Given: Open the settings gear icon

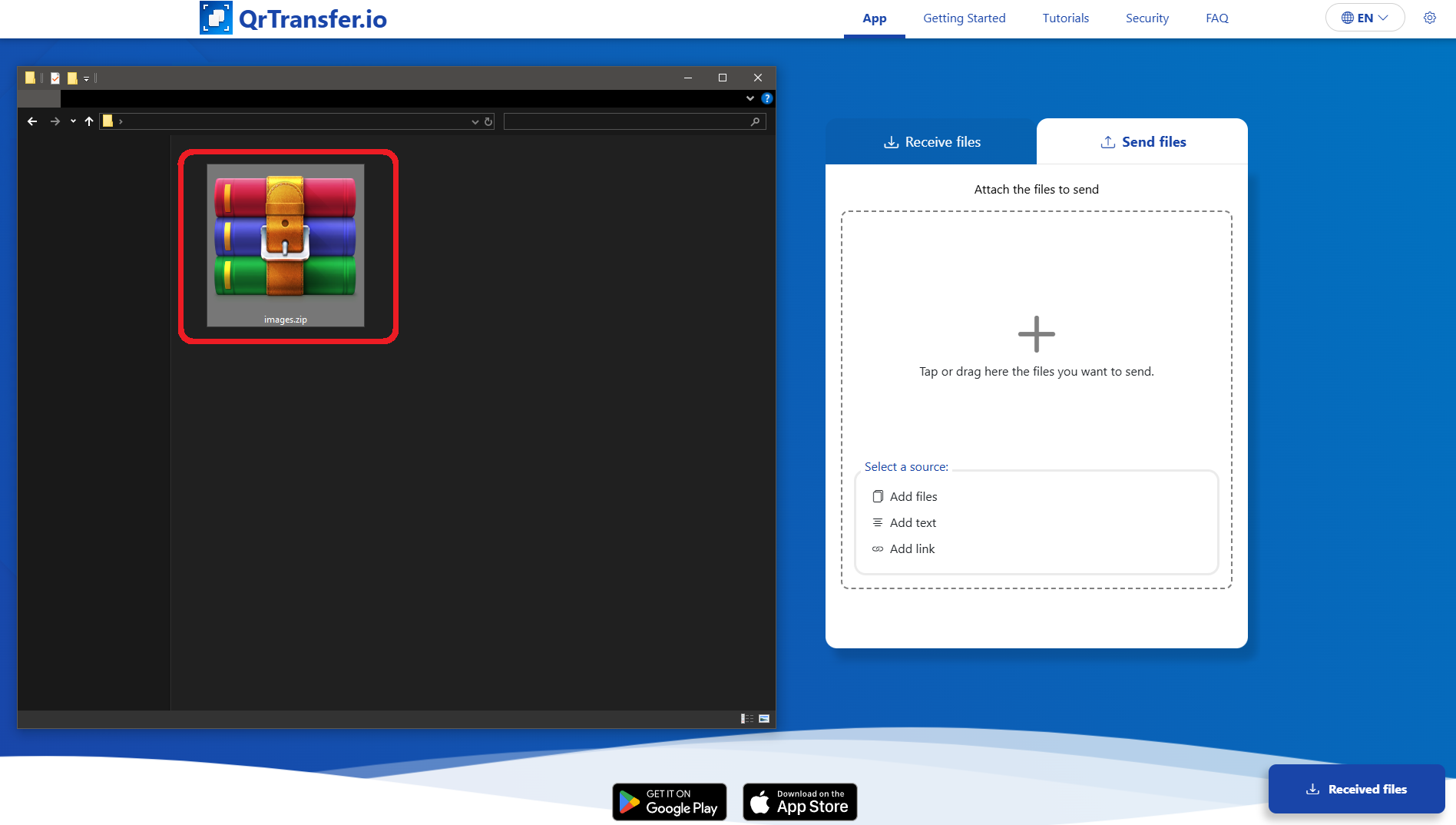Looking at the screenshot, I should coord(1429,18).
